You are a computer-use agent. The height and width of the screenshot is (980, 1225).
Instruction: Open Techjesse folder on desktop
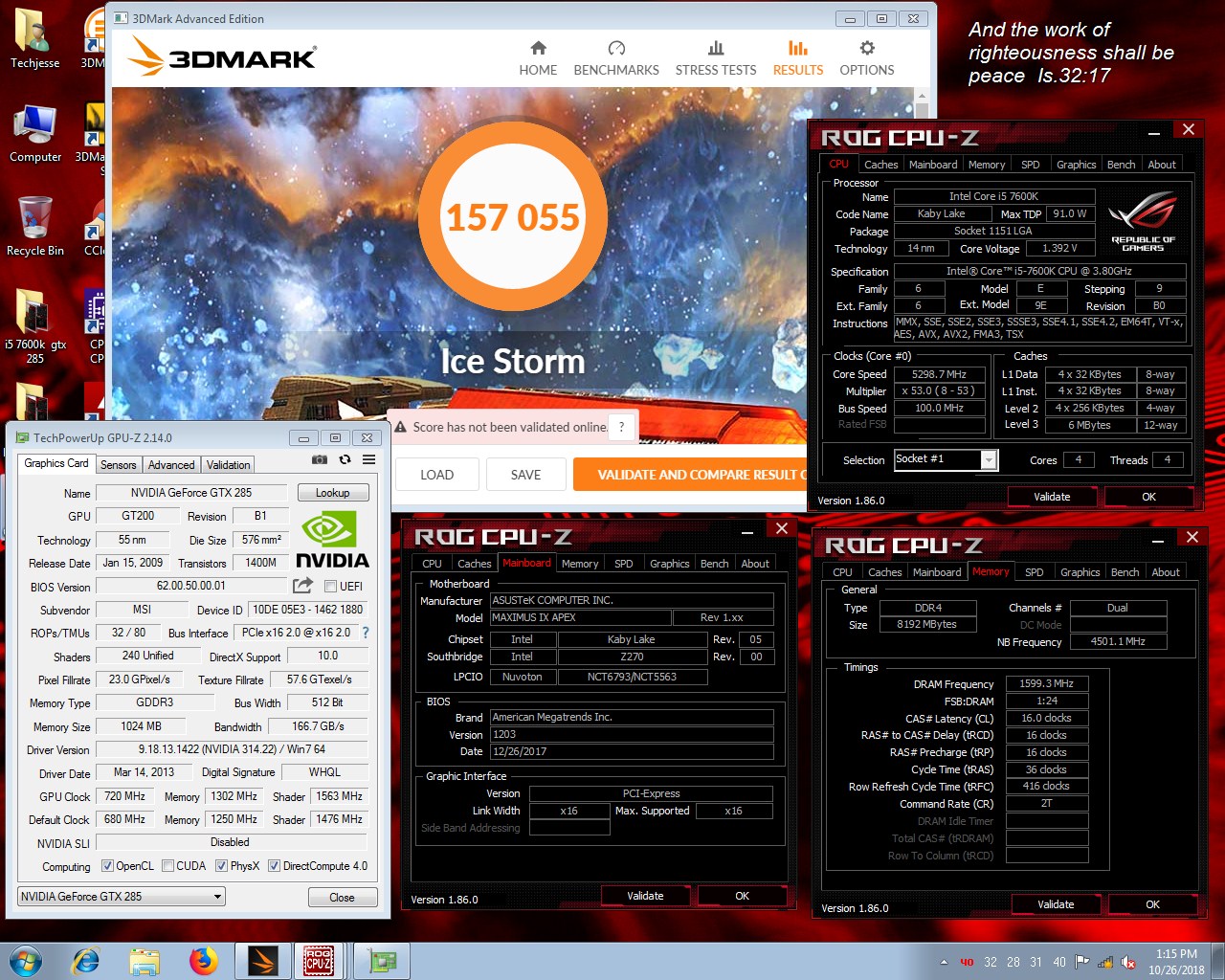click(34, 38)
